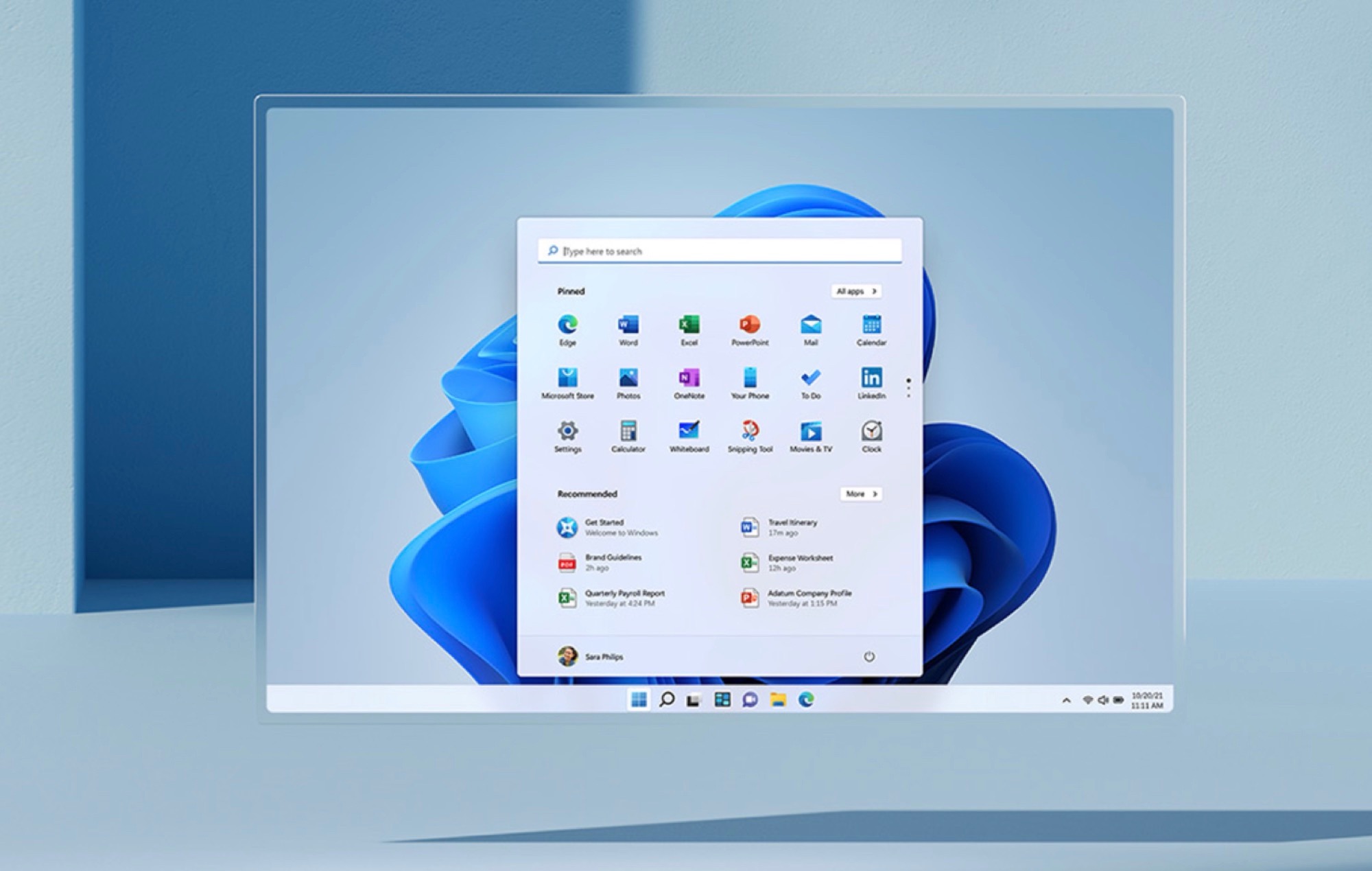Viewport: 1372px width, 871px height.
Task: Show hidden icons tray chevron
Action: click(1066, 700)
